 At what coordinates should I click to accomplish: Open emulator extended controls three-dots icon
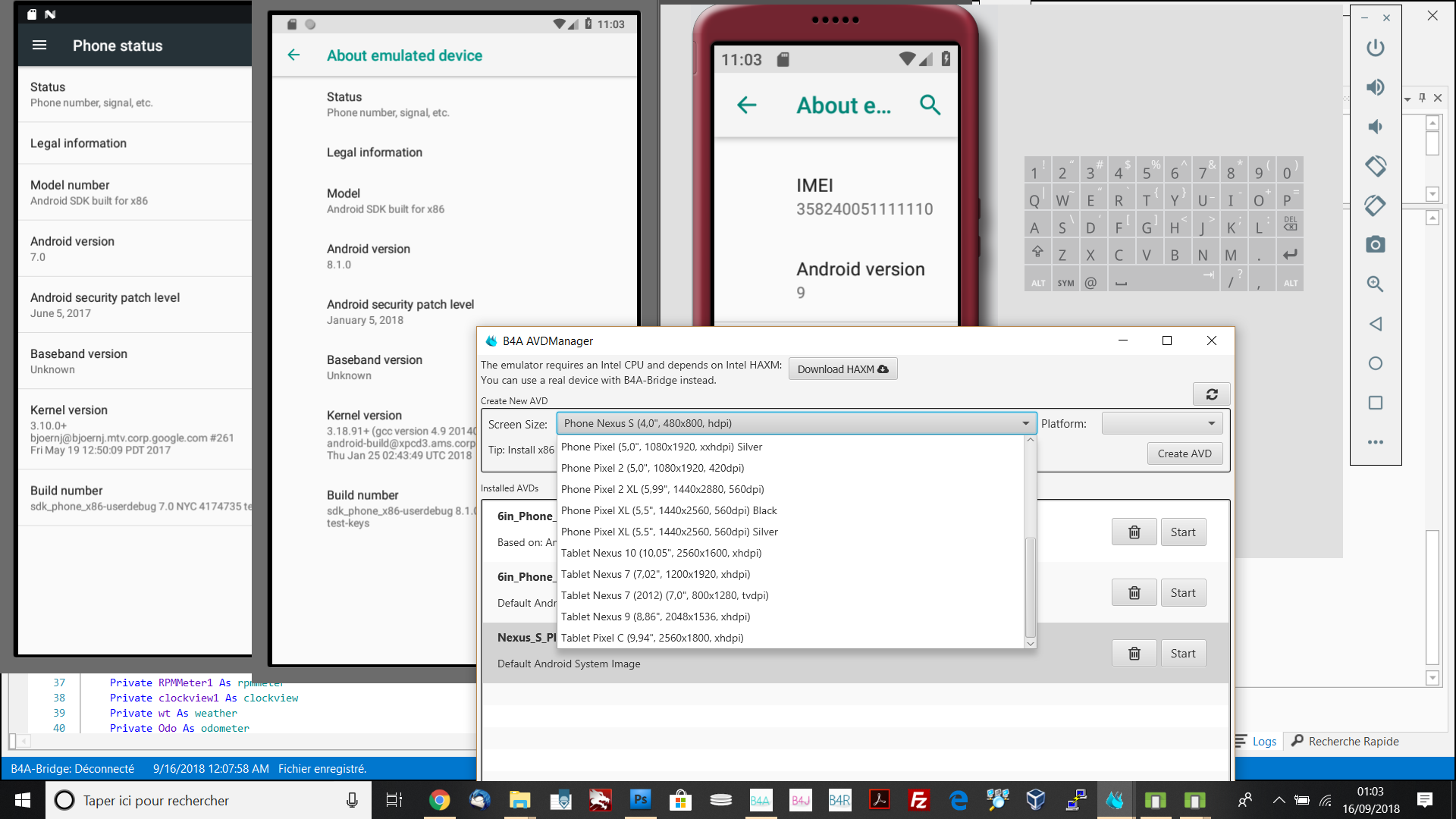[1375, 442]
